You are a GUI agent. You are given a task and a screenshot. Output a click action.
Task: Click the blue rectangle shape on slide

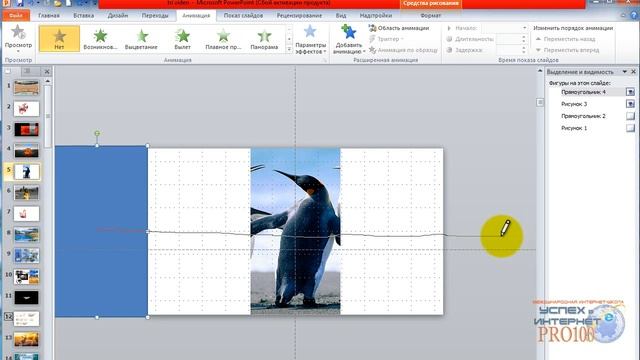click(101, 231)
